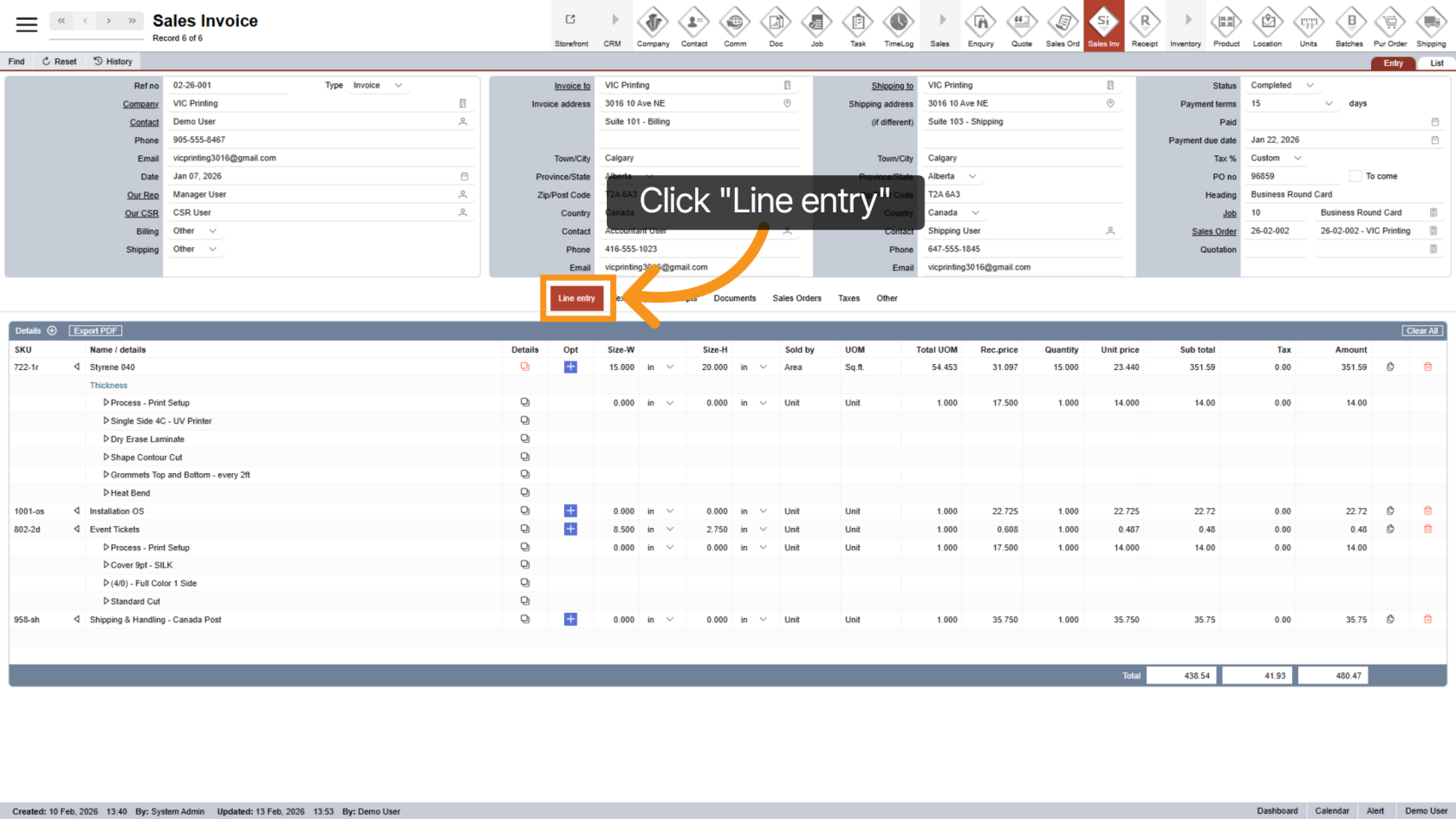The height and width of the screenshot is (819, 1456).
Task: Delete the Styrene 040 line item
Action: click(x=1427, y=367)
